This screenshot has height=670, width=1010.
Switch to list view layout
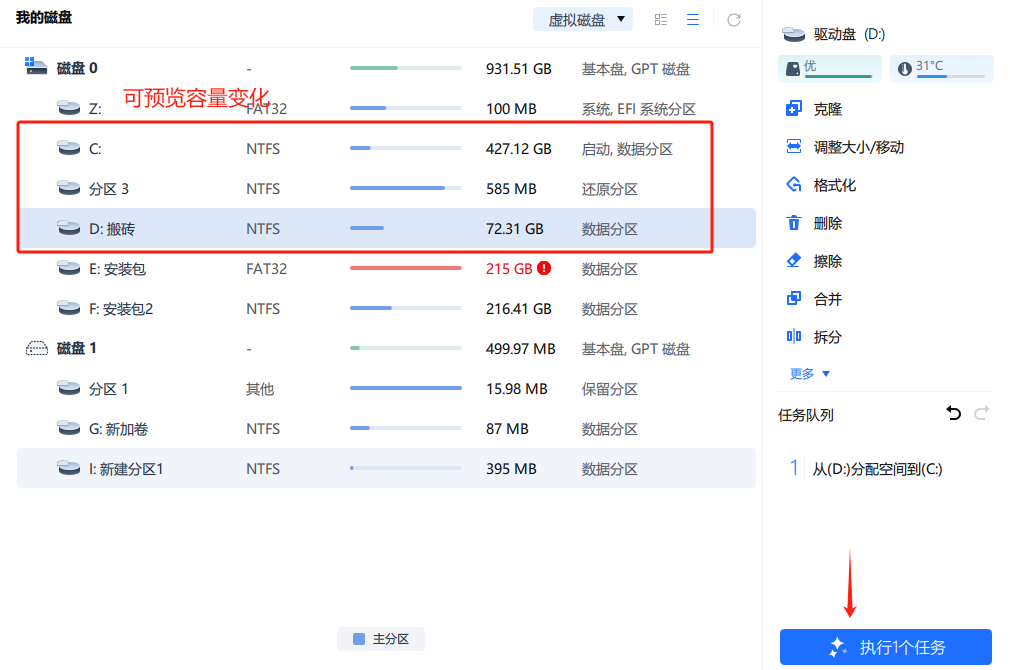pos(693,19)
